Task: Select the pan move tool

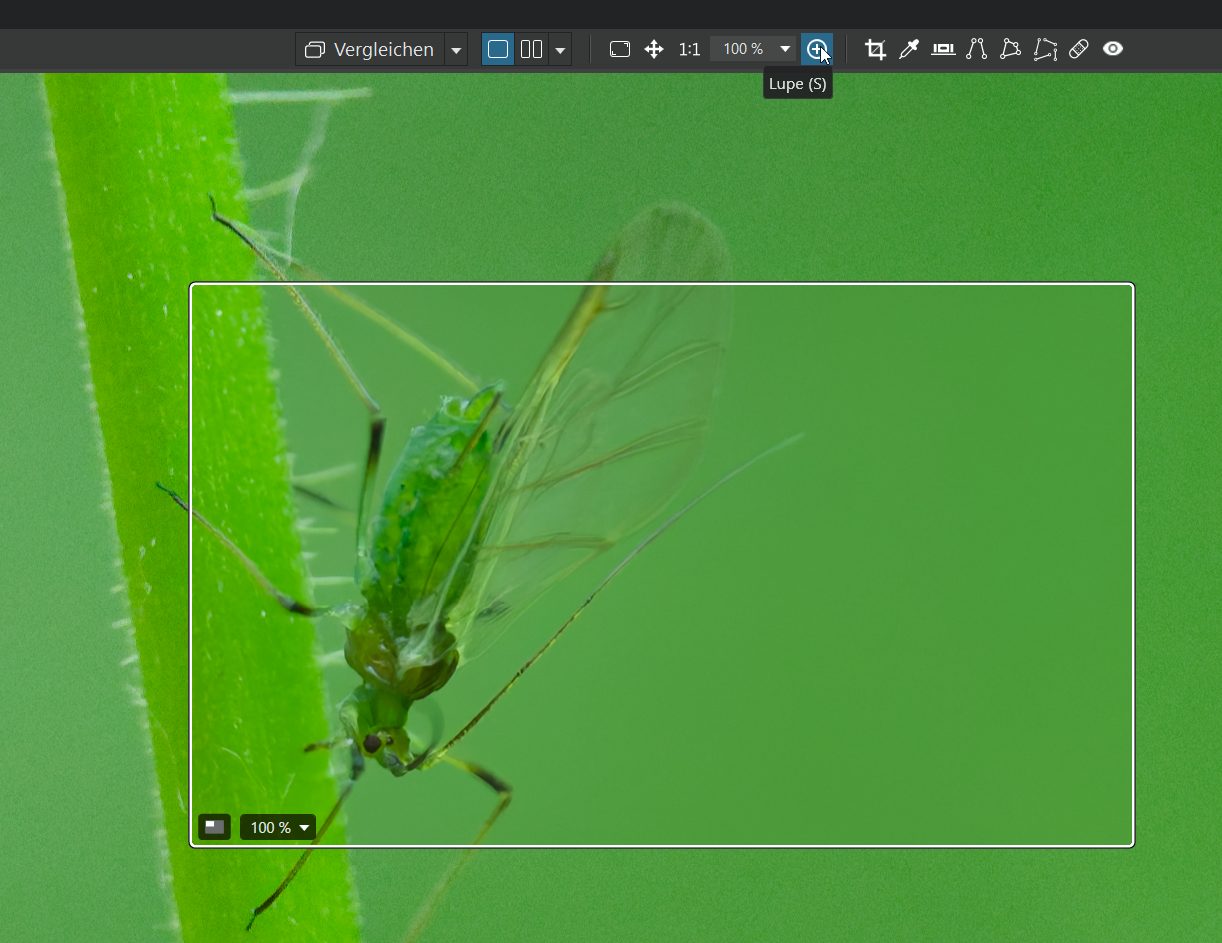Action: (654, 49)
